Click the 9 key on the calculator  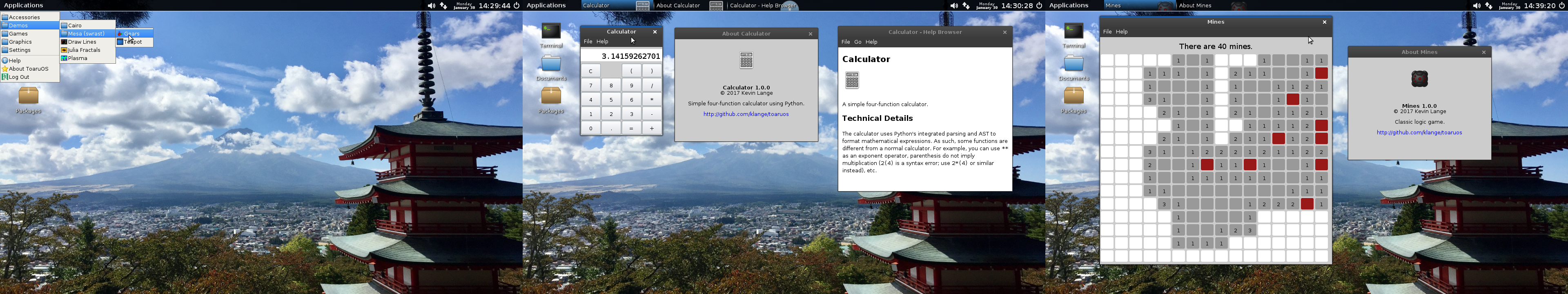point(632,85)
